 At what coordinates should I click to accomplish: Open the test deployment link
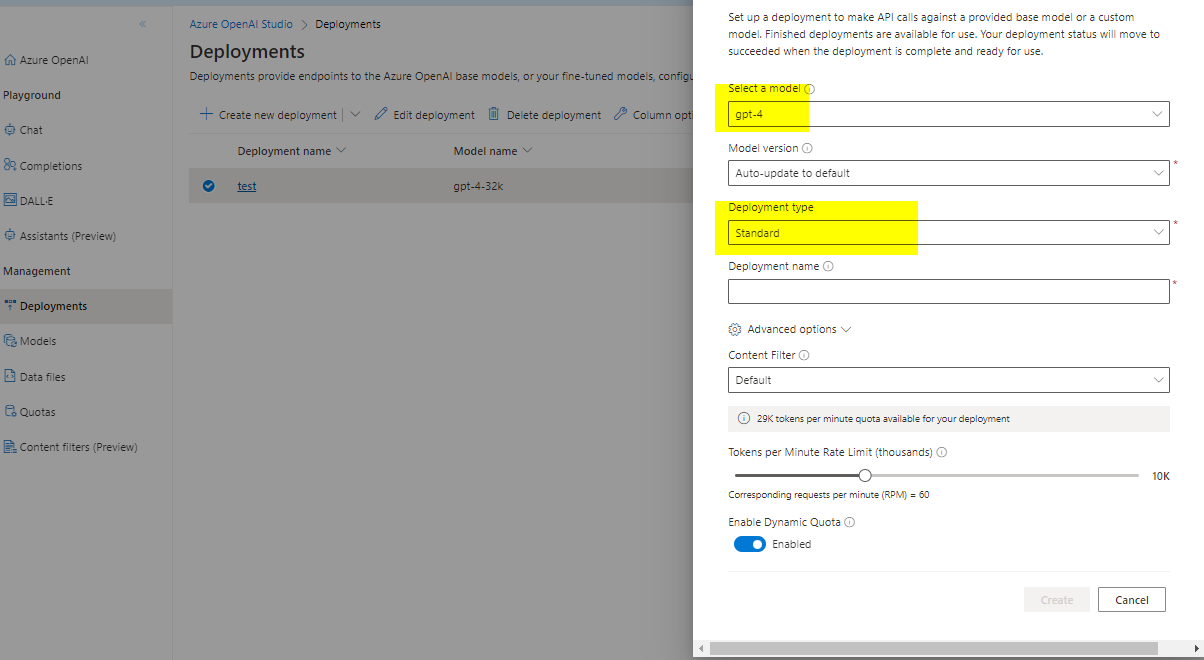click(x=246, y=185)
